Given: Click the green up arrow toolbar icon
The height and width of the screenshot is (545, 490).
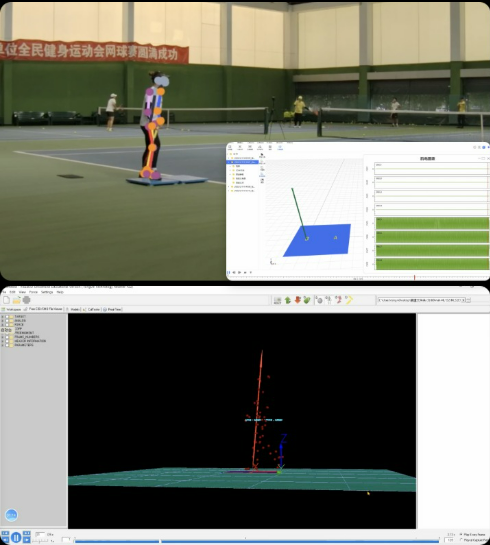Looking at the screenshot, I should pyautogui.click(x=288, y=300).
